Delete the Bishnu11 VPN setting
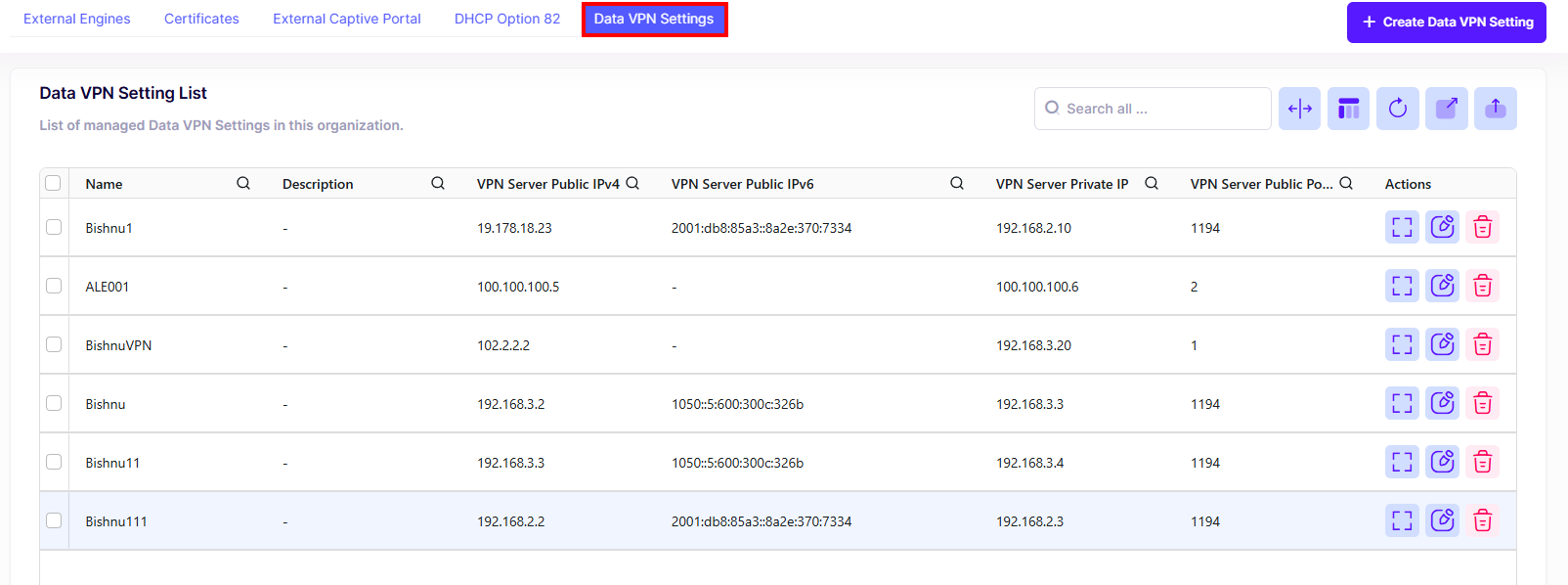 tap(1483, 462)
